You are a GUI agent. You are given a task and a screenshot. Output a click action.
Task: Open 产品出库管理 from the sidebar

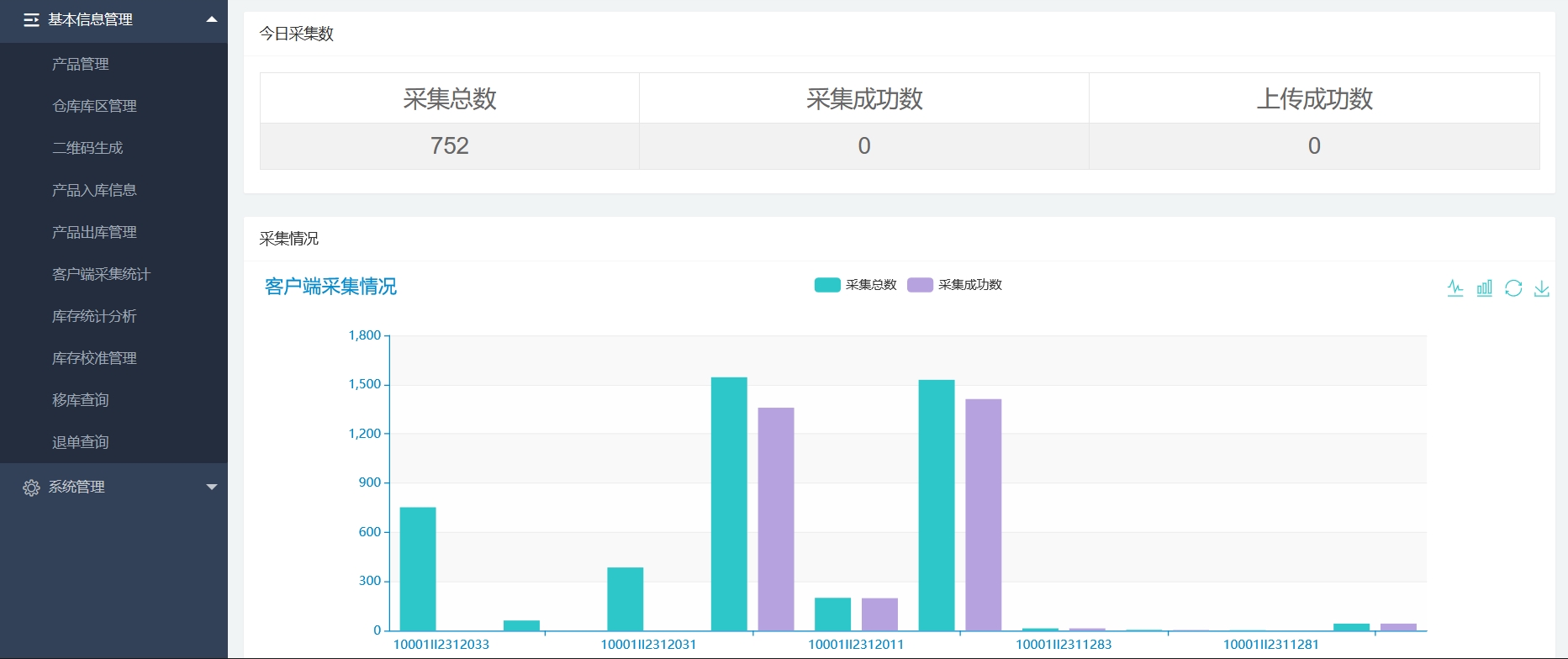[x=94, y=232]
